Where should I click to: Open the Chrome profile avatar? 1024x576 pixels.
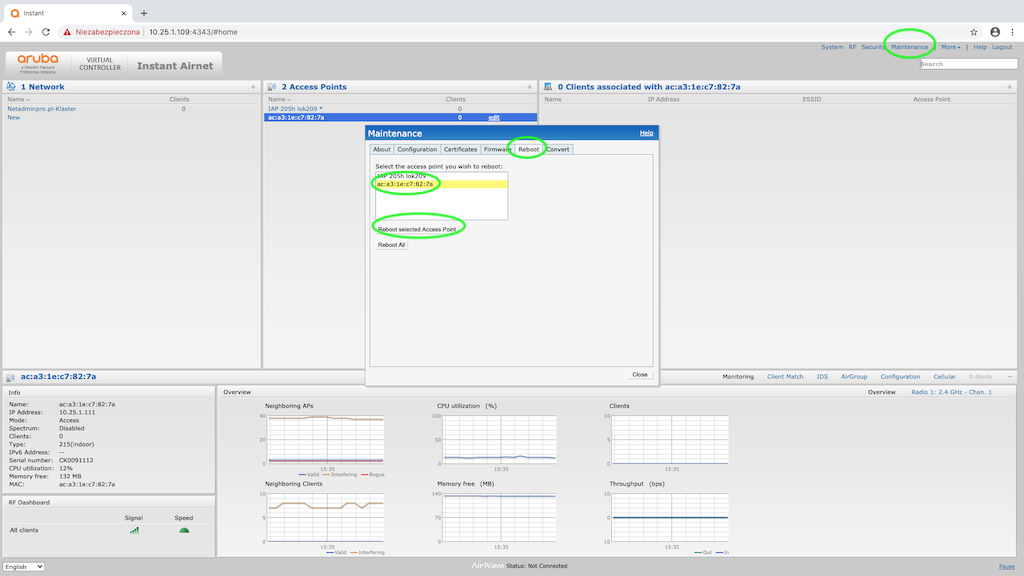pos(994,32)
